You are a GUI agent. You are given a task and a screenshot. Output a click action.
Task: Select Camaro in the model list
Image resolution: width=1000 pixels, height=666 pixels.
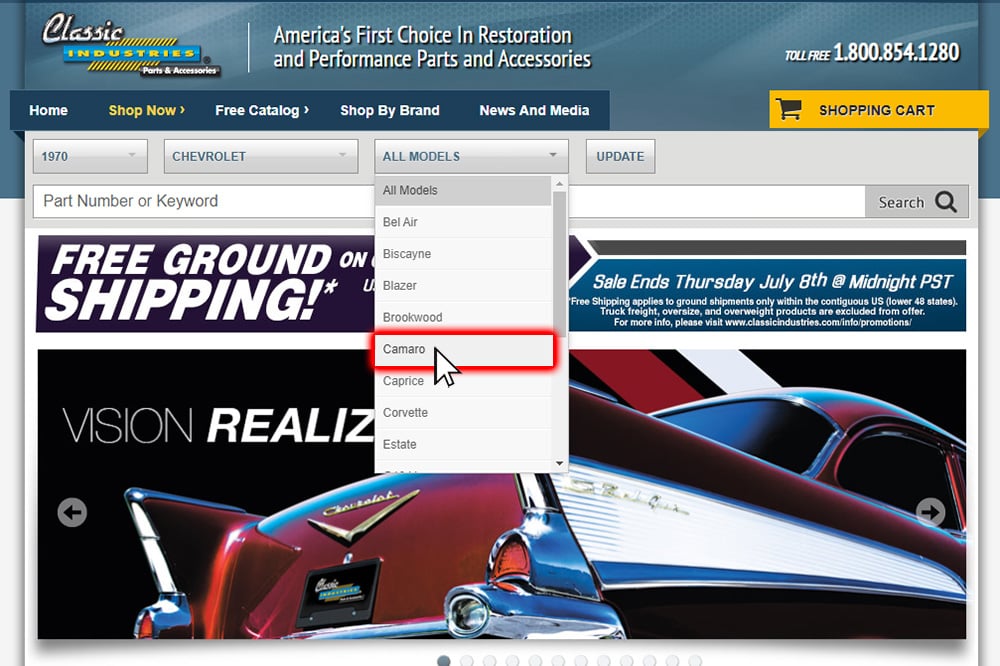(463, 349)
